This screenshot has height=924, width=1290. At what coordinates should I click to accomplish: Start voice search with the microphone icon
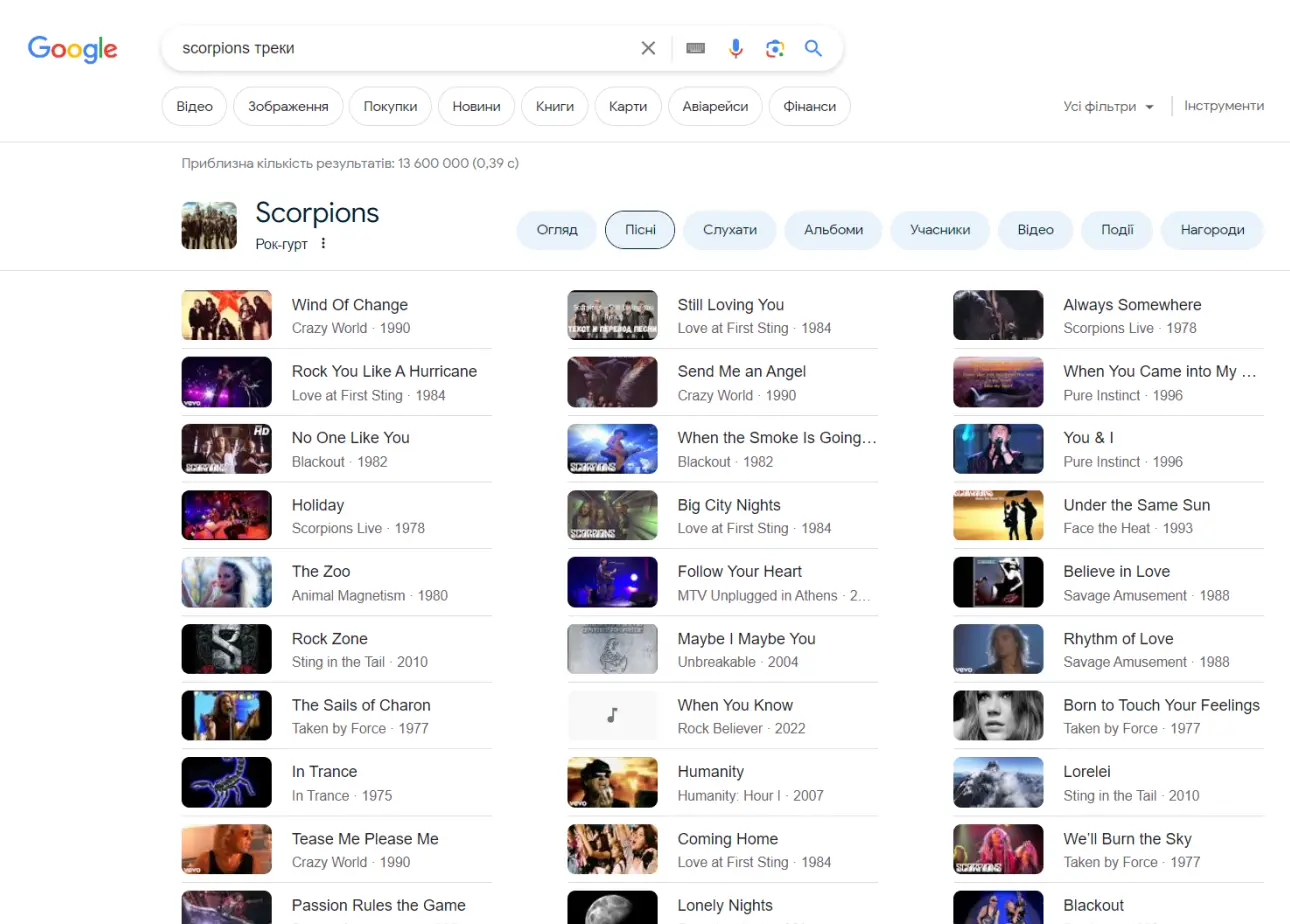pos(736,48)
